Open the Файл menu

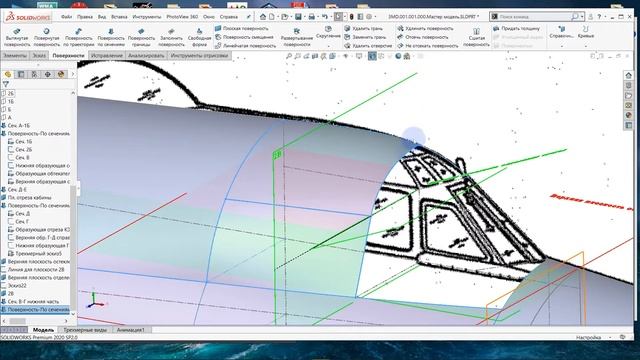click(66, 17)
